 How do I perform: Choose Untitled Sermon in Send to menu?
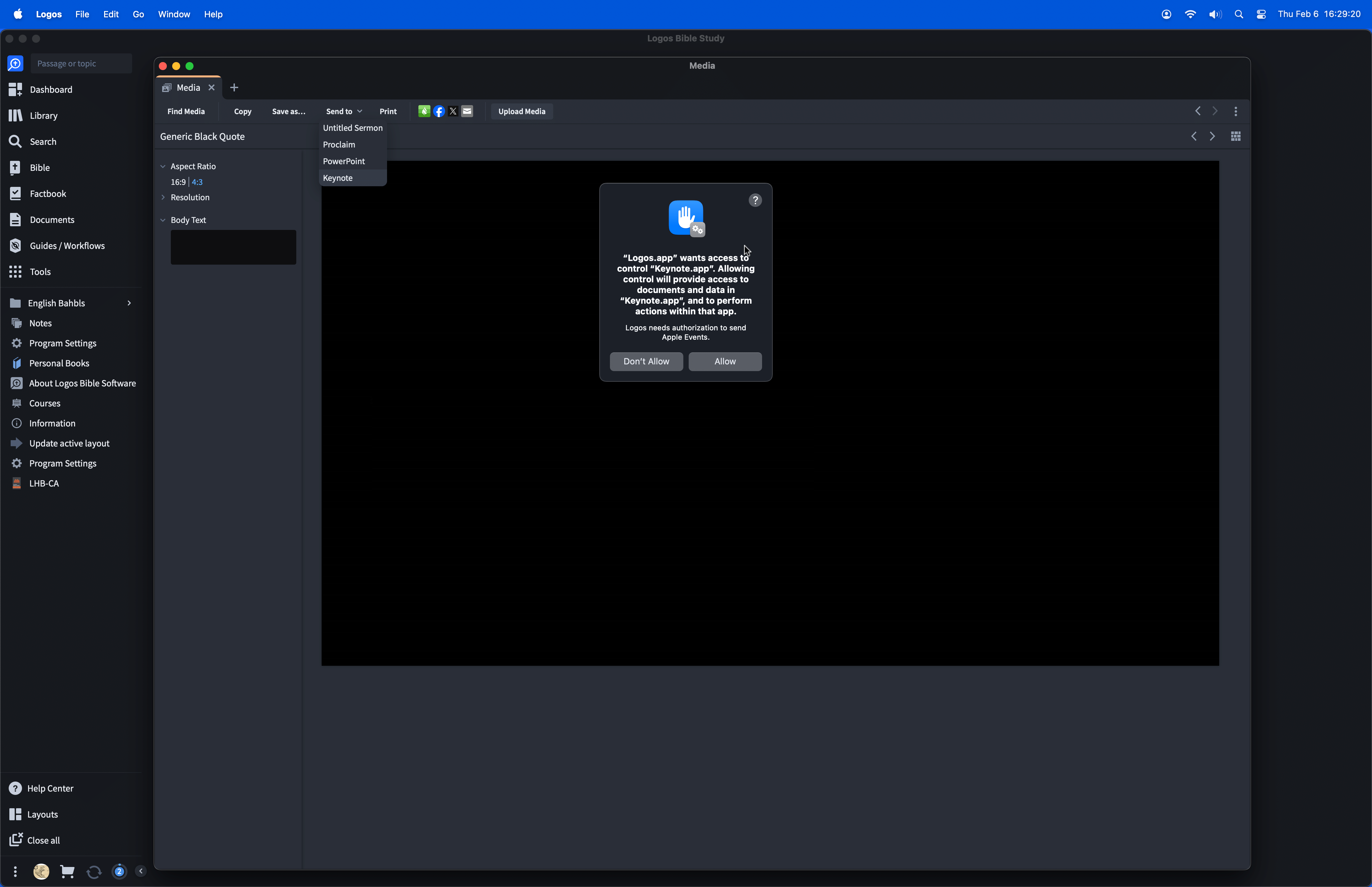pos(352,128)
